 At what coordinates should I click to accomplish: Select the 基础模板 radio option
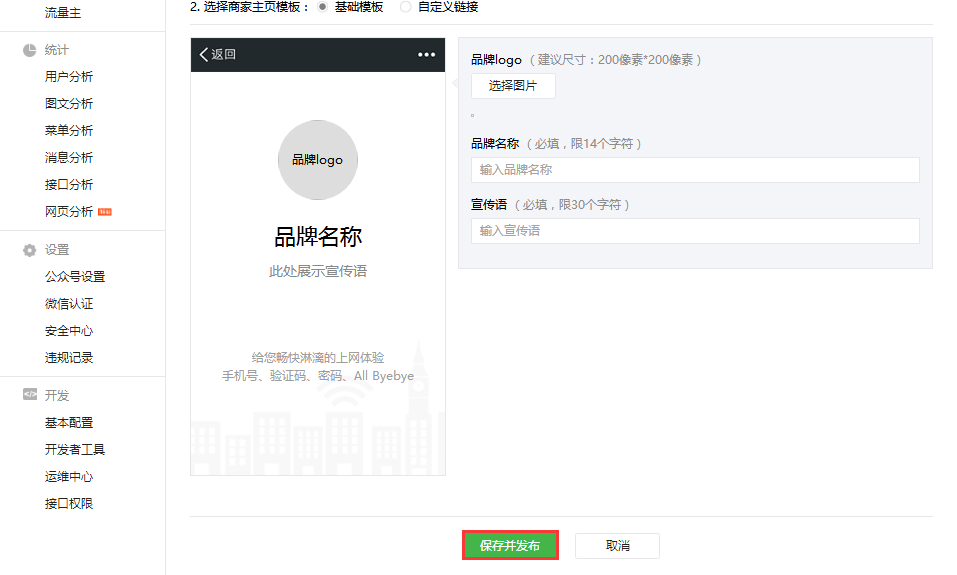322,7
